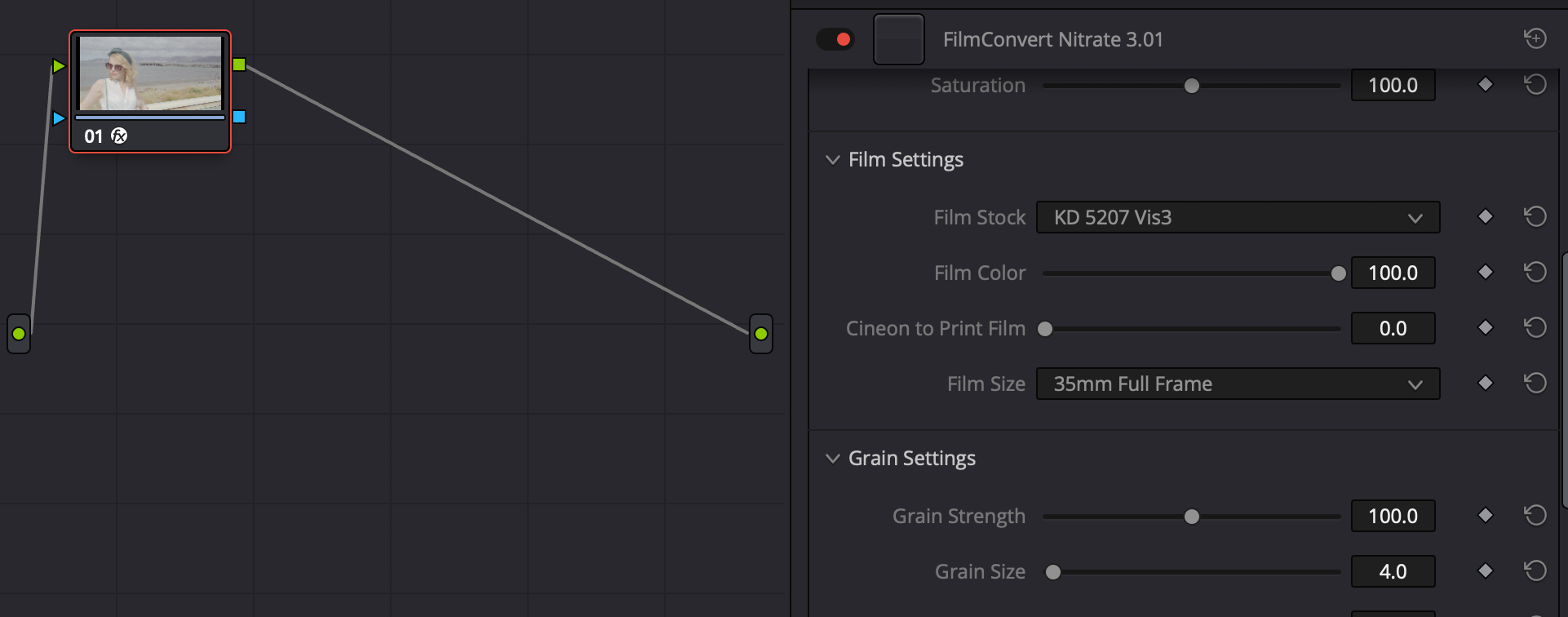Click node 01 blue key output square
Image resolution: width=1568 pixels, height=617 pixels.
239,117
